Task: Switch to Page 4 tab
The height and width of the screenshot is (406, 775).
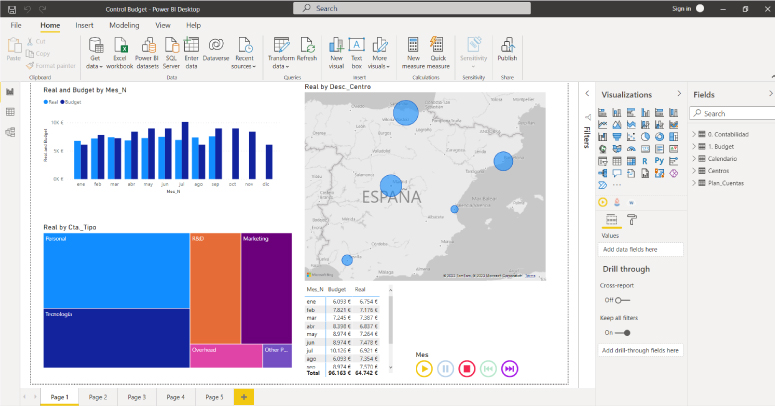Action: click(x=175, y=397)
